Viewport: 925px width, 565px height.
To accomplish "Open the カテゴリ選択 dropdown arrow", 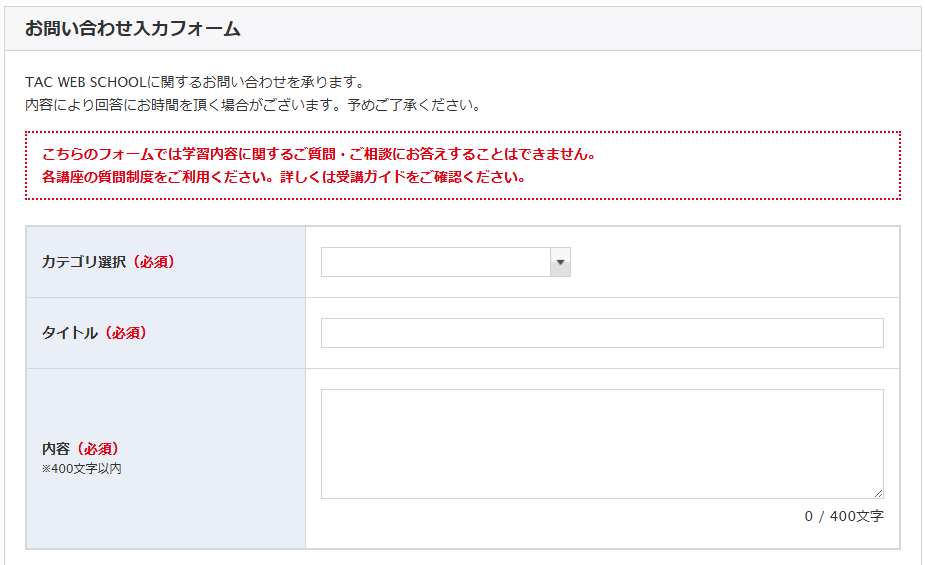I will tap(560, 262).
